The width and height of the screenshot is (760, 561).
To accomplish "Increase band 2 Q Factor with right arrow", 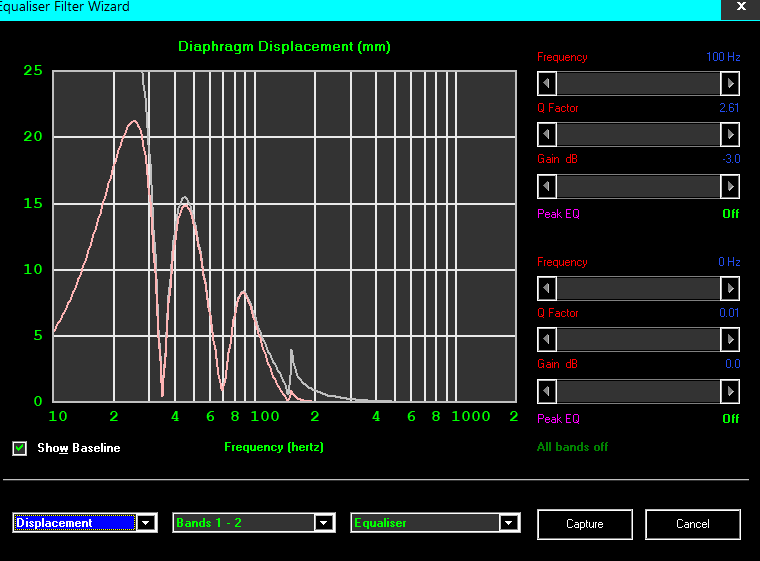I will pos(730,339).
